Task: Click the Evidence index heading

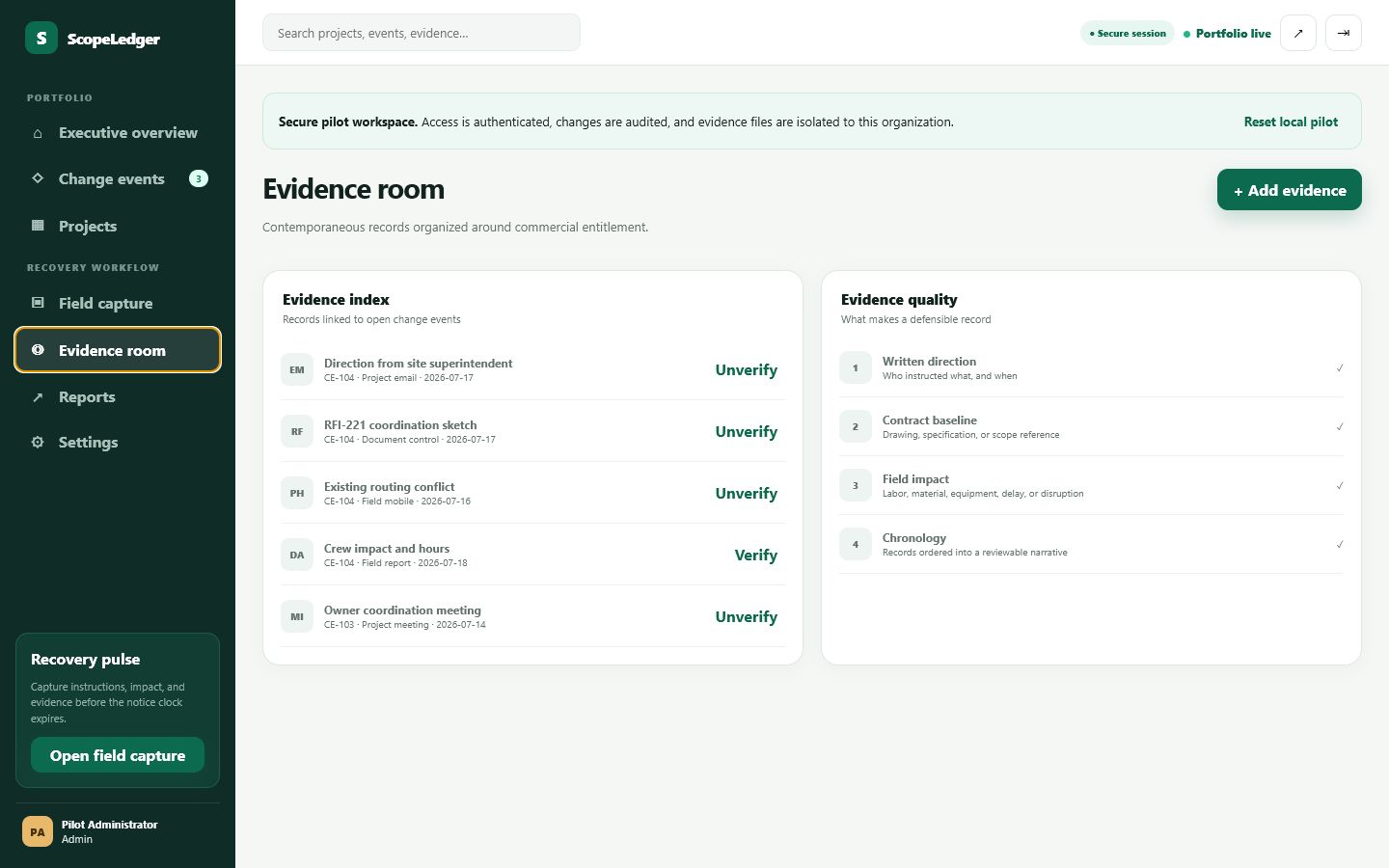Action: pos(336,300)
